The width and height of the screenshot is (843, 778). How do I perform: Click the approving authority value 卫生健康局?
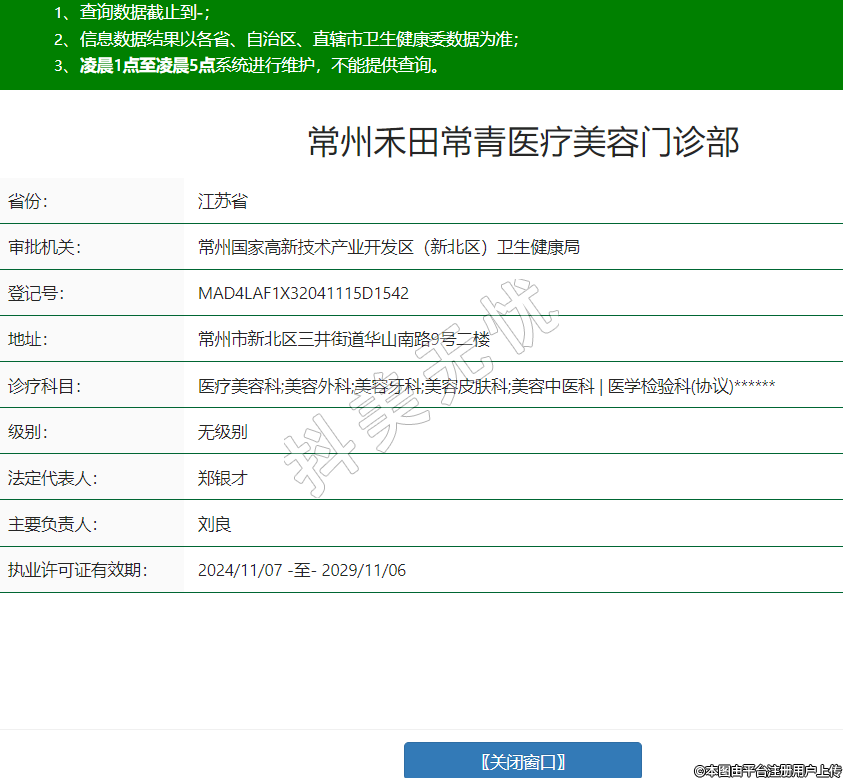[389, 247]
